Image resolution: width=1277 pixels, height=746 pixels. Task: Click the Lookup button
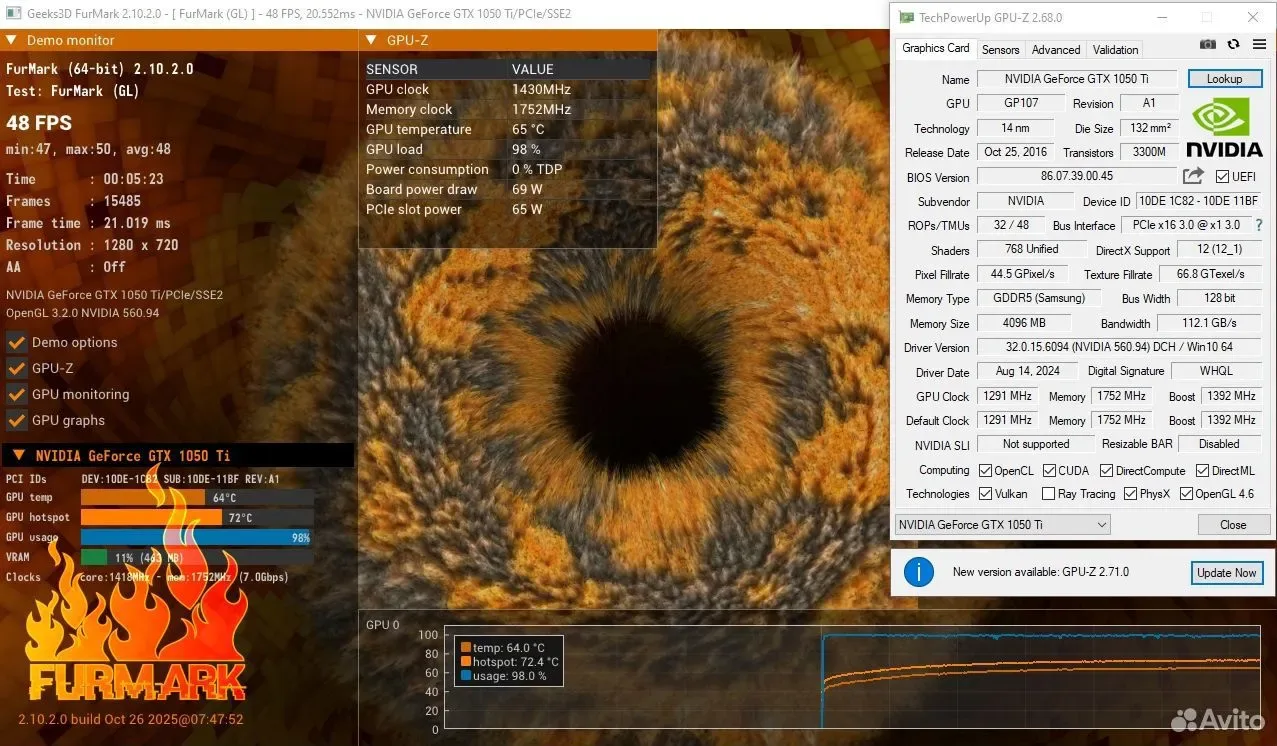pyautogui.click(x=1224, y=79)
